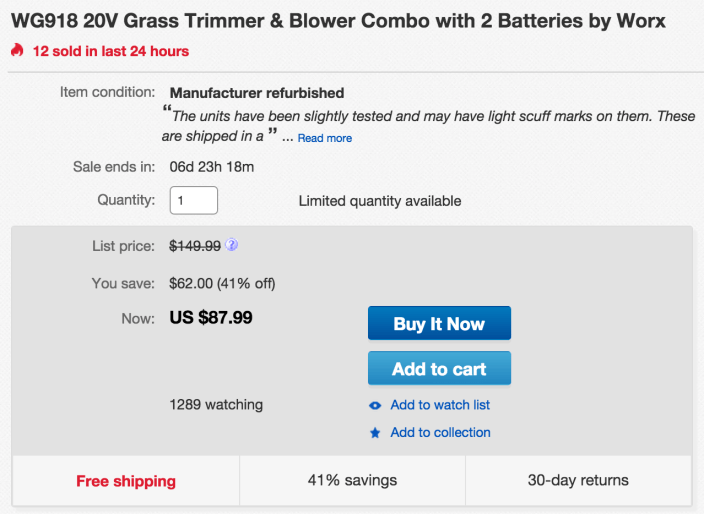The image size is (704, 514).
Task: Click the star icon beside collection
Action: pyautogui.click(x=375, y=433)
